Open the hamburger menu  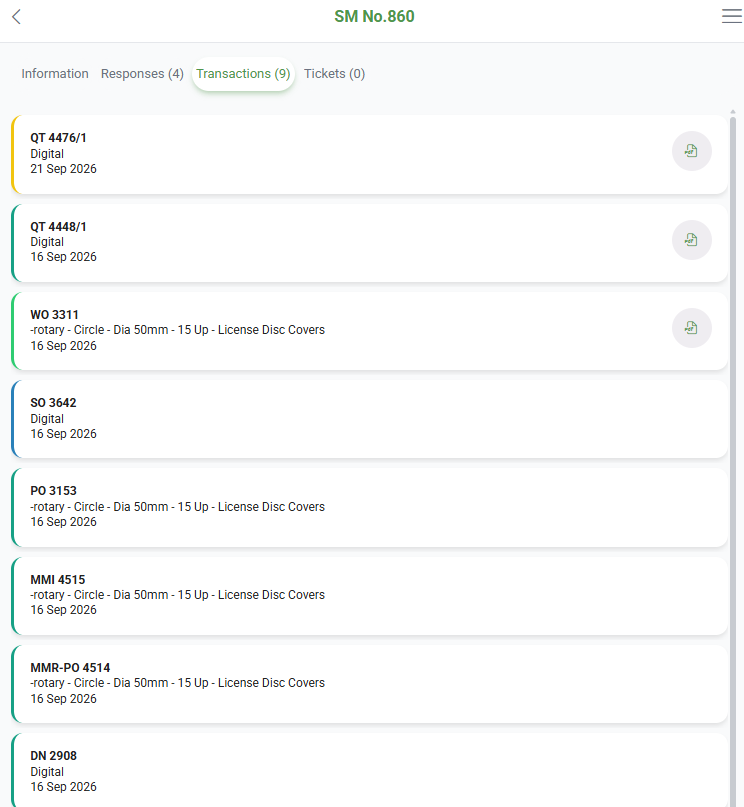(x=731, y=16)
